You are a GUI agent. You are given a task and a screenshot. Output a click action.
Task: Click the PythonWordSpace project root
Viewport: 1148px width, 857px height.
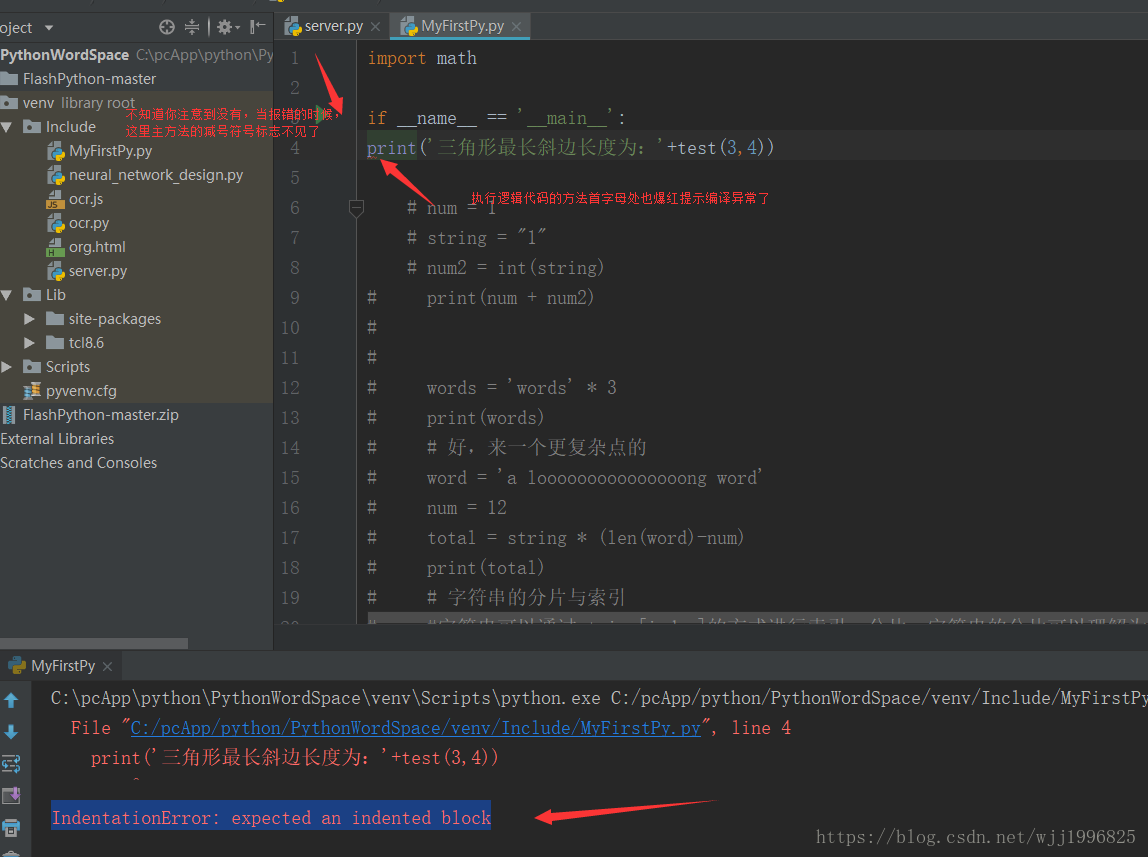[64, 55]
